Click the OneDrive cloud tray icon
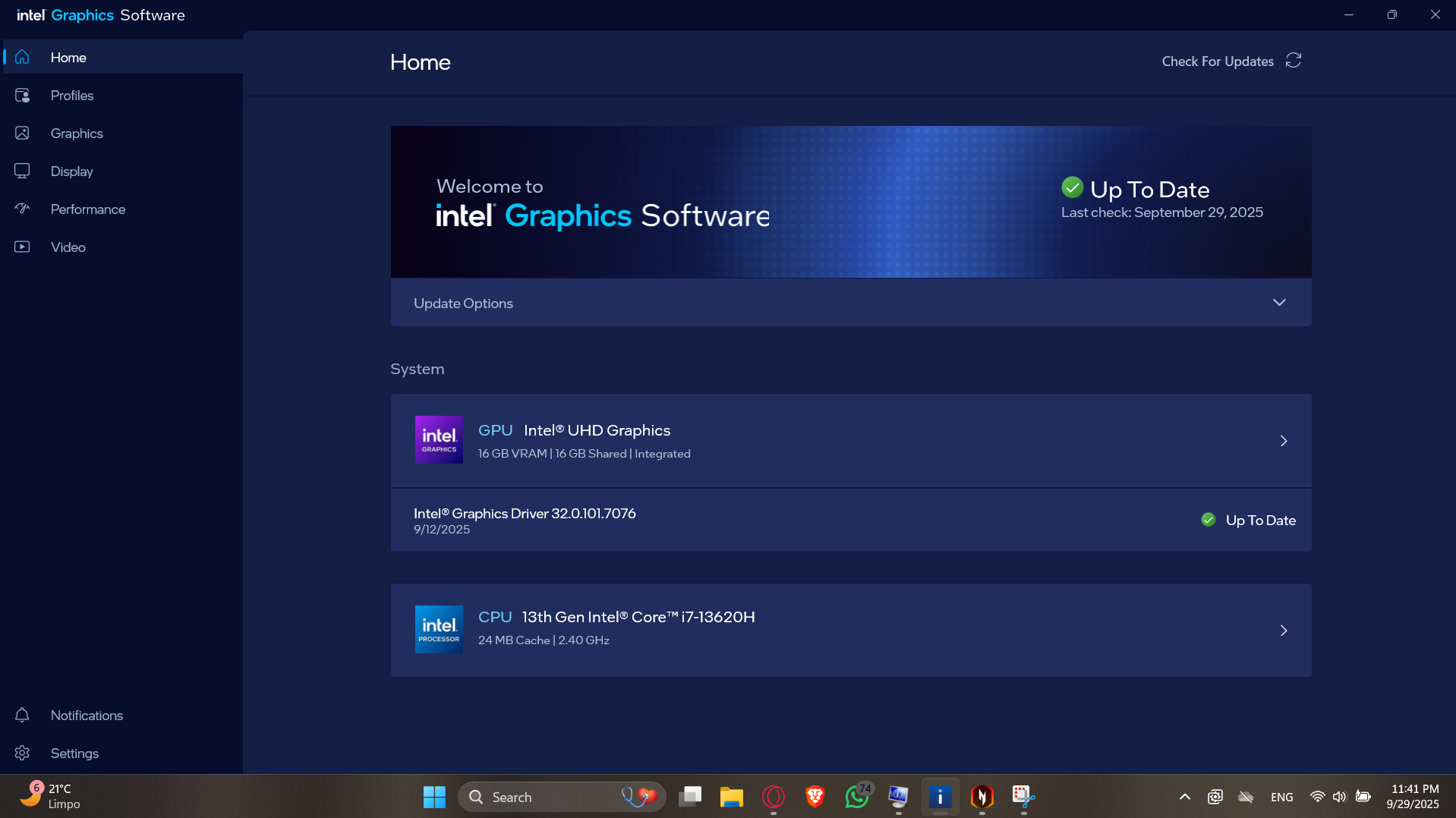The height and width of the screenshot is (818, 1456). [x=1246, y=797]
